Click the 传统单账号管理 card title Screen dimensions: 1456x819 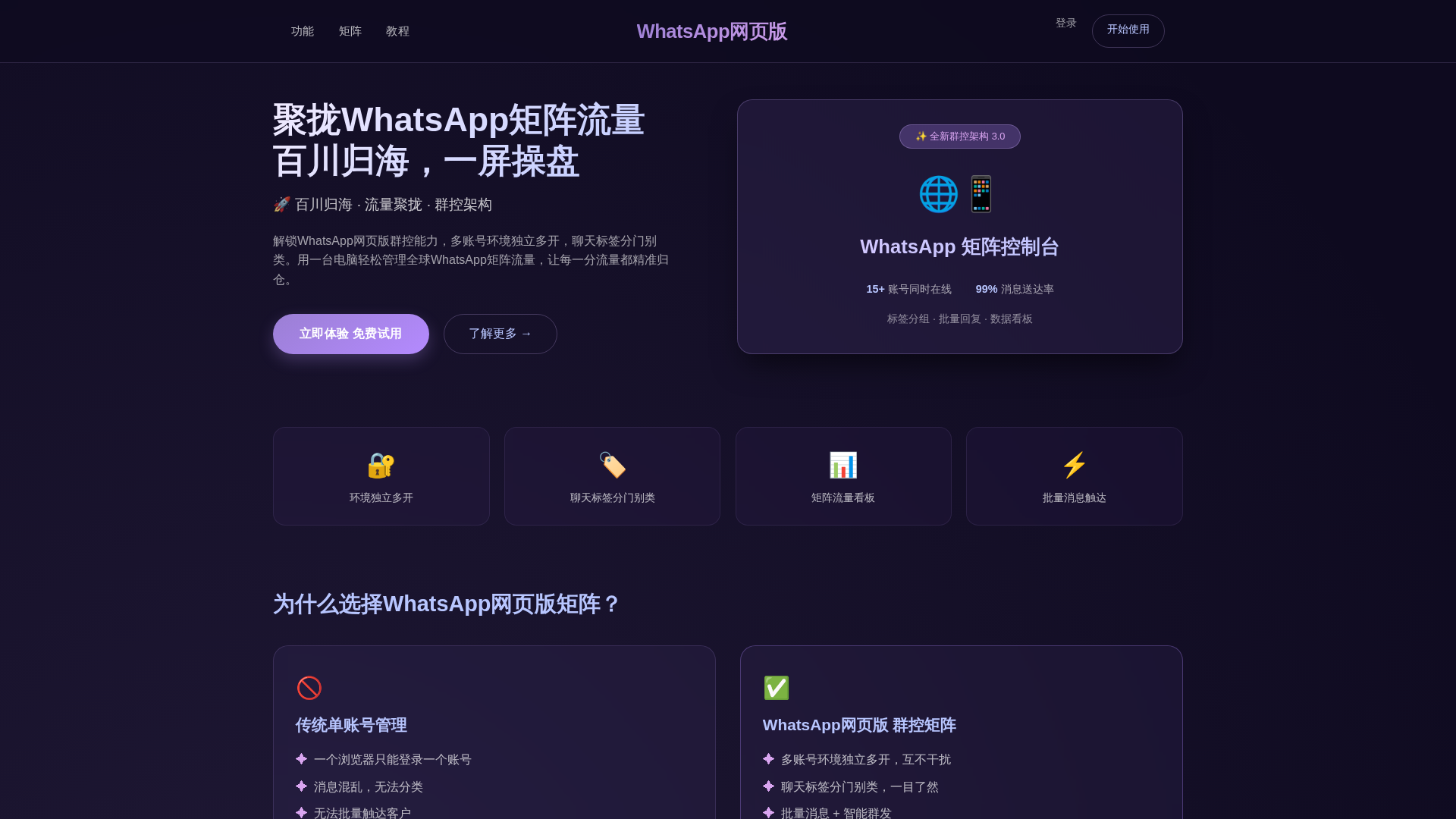click(351, 725)
